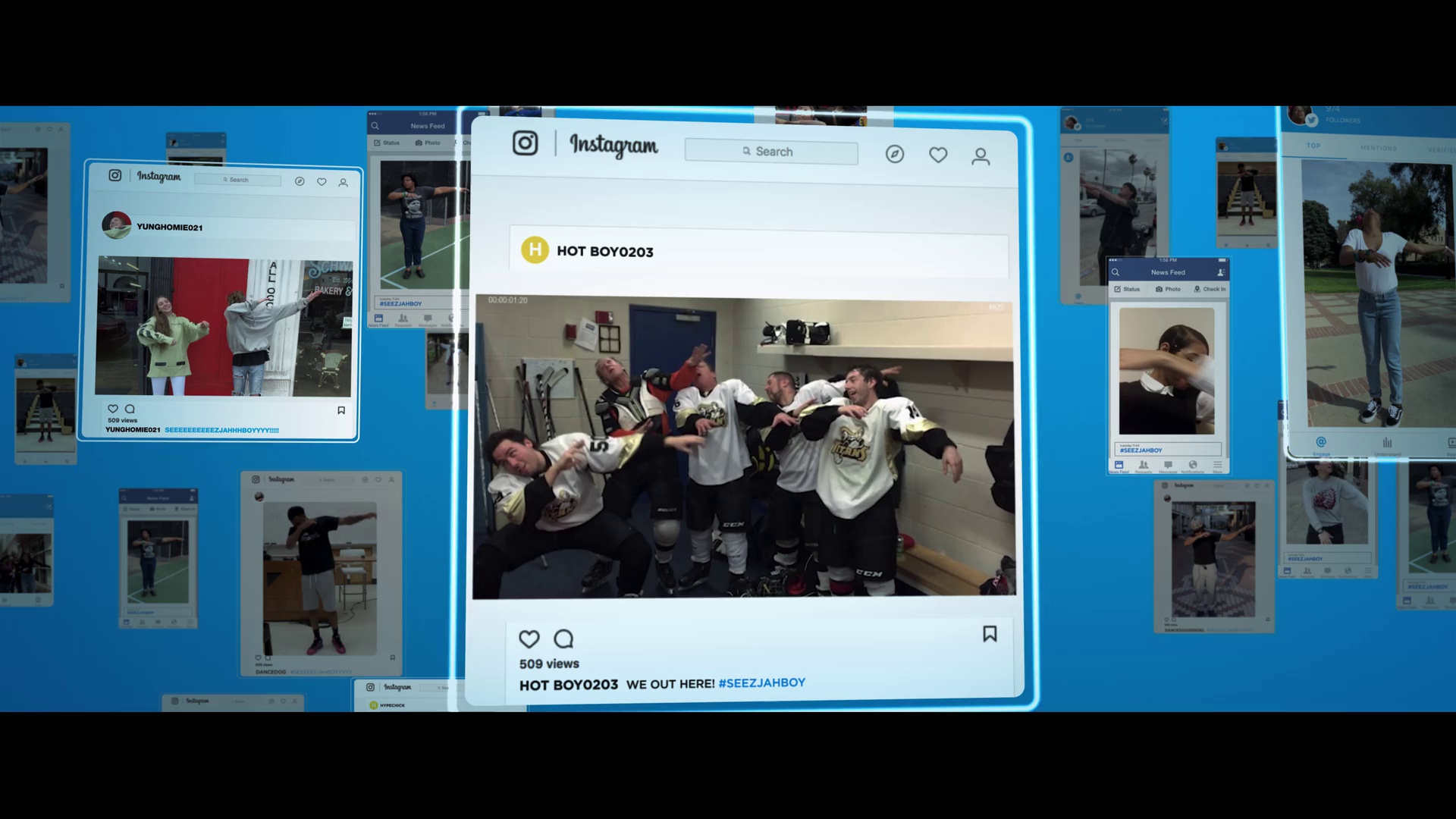Focus the Search field in center Instagram post
Screen dimensions: 1456x819
pyautogui.click(x=771, y=152)
